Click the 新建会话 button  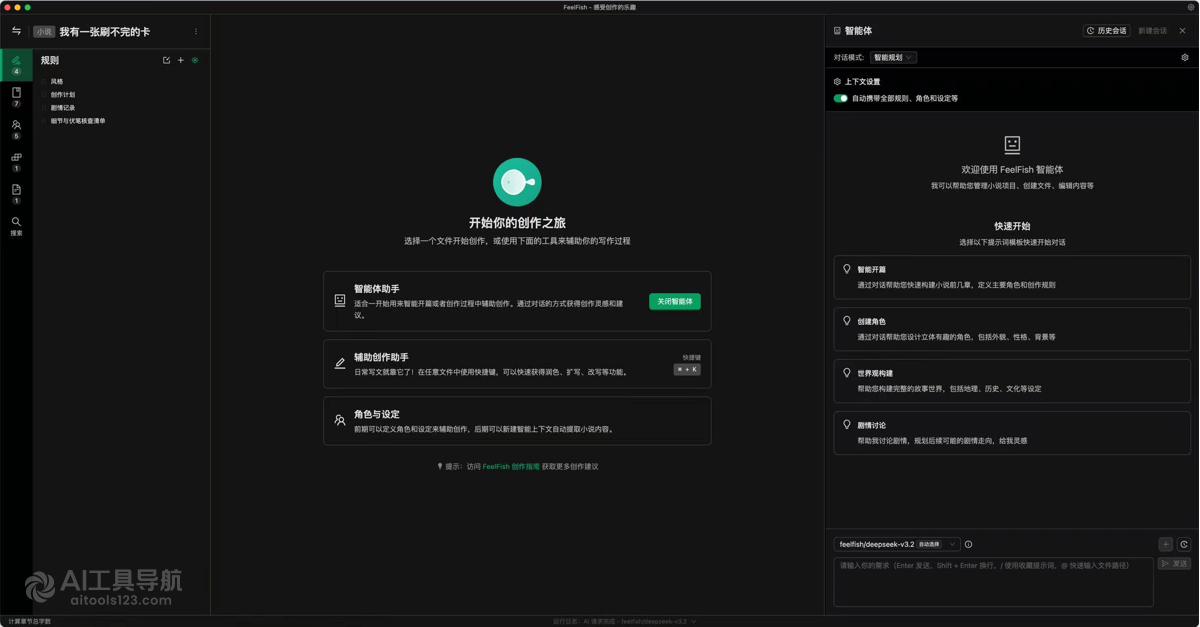[1153, 31]
